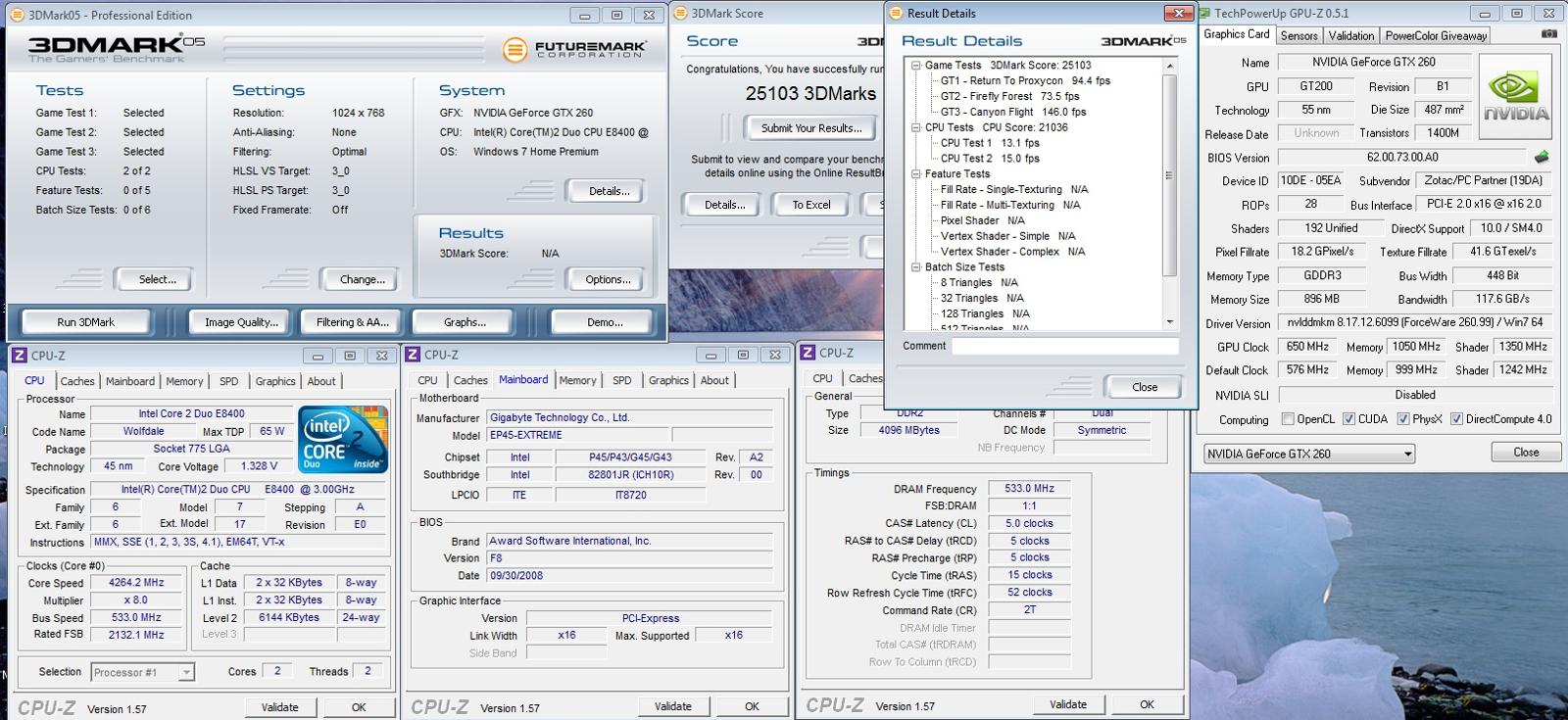The image size is (1568, 720).
Task: Click the Result Details tree scrollbar up arrow
Action: (x=1169, y=66)
